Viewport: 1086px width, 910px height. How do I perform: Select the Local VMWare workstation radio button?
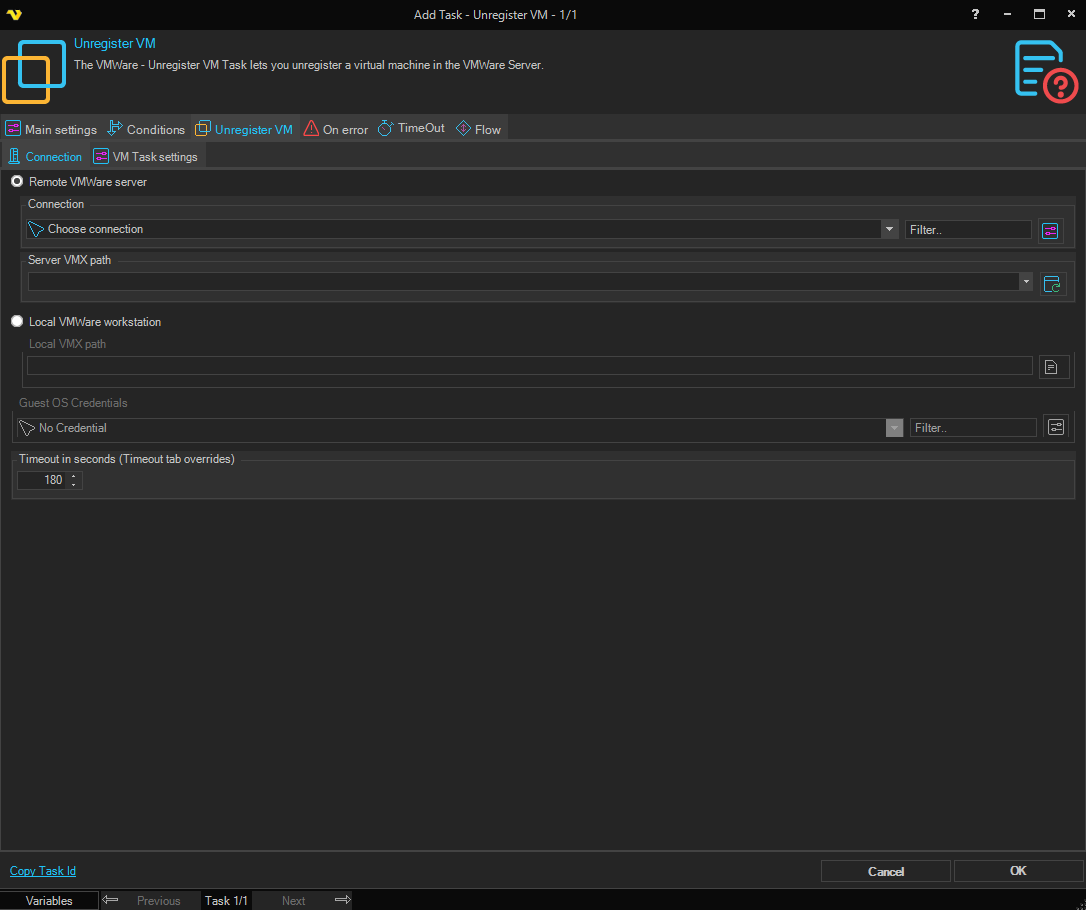pyautogui.click(x=17, y=322)
